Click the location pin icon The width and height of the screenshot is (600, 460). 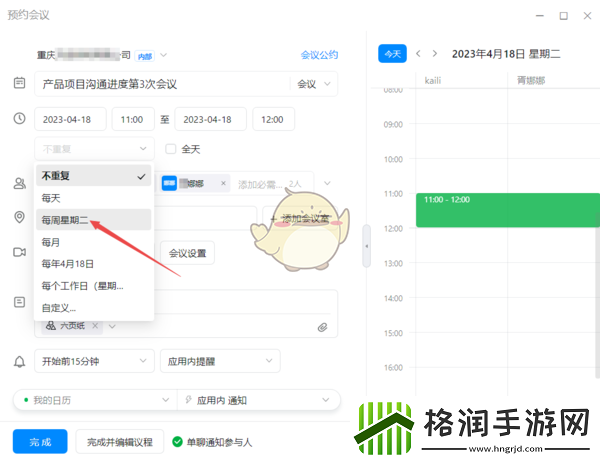(x=20, y=217)
